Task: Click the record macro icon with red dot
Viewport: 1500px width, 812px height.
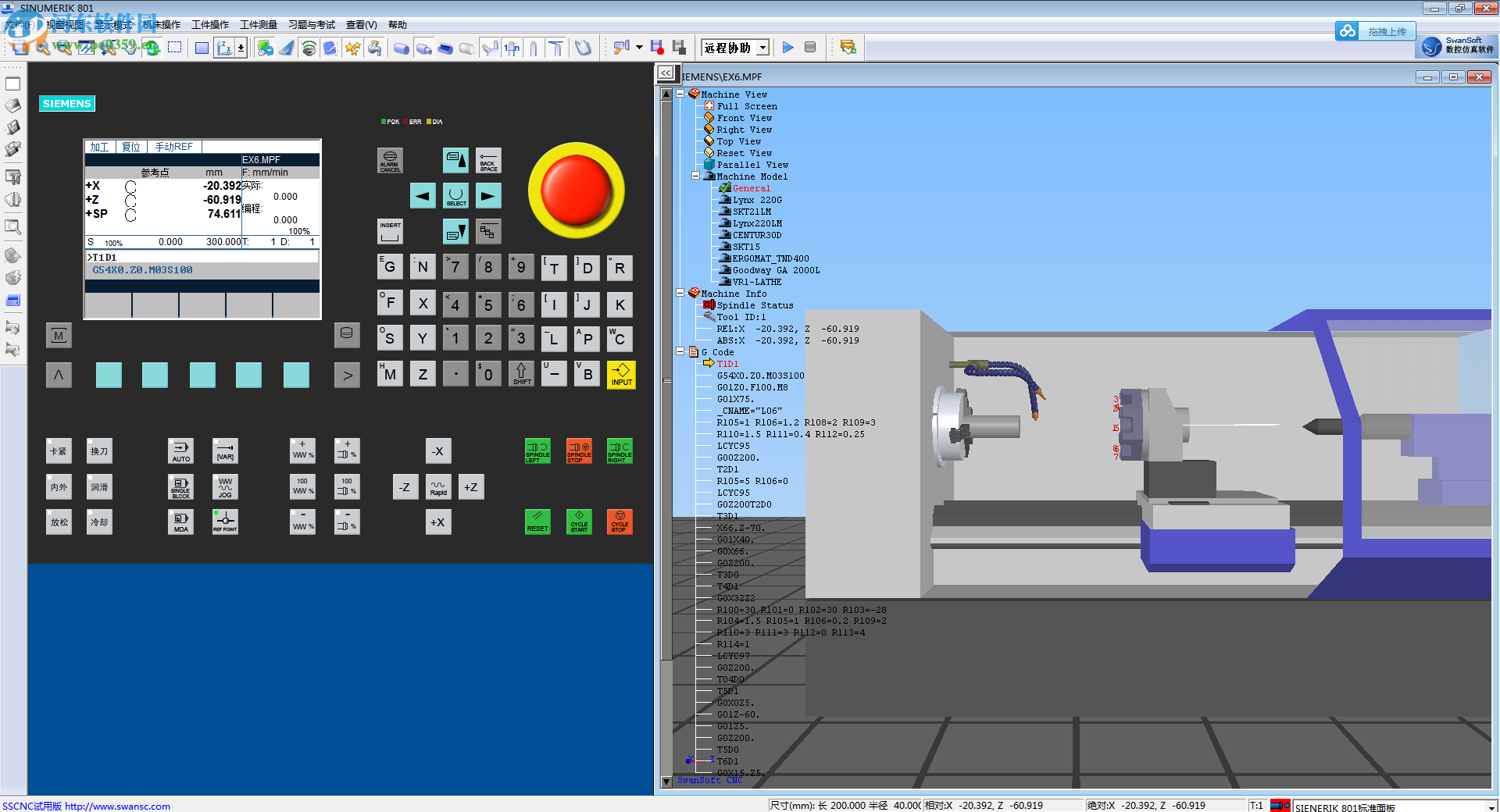Action: 656,48
